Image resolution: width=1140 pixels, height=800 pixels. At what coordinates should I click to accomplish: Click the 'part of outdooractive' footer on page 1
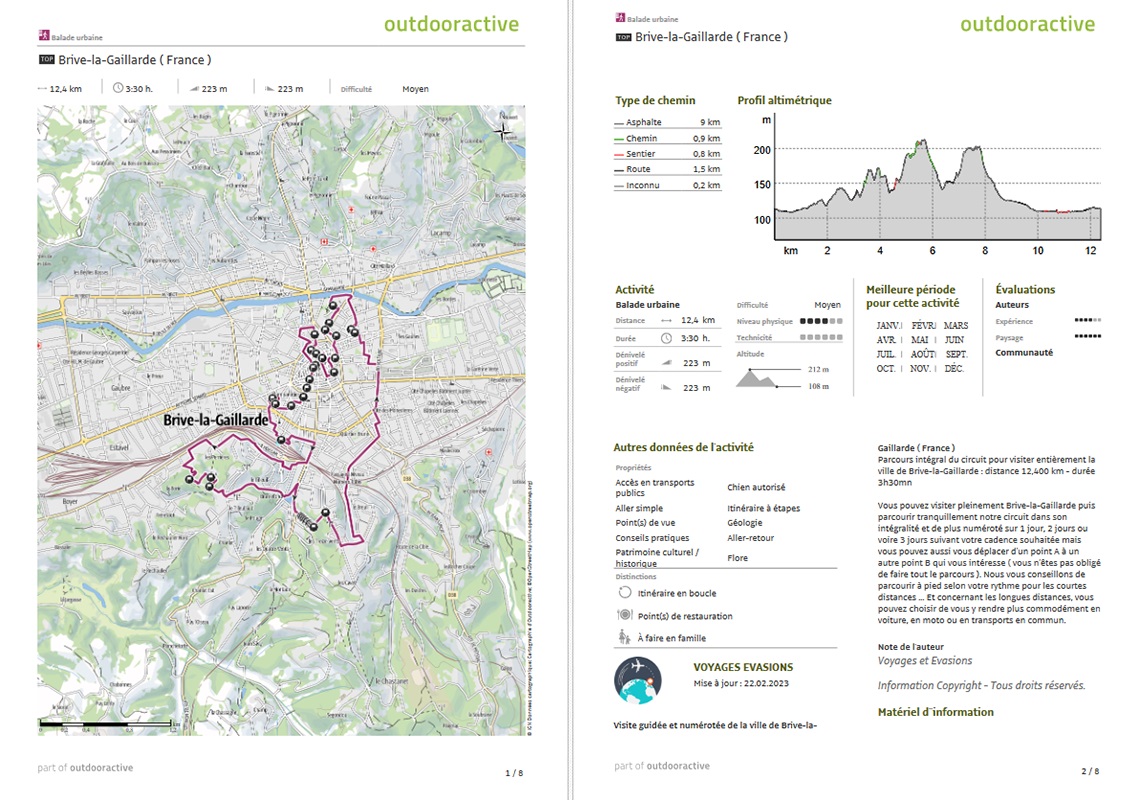85,767
